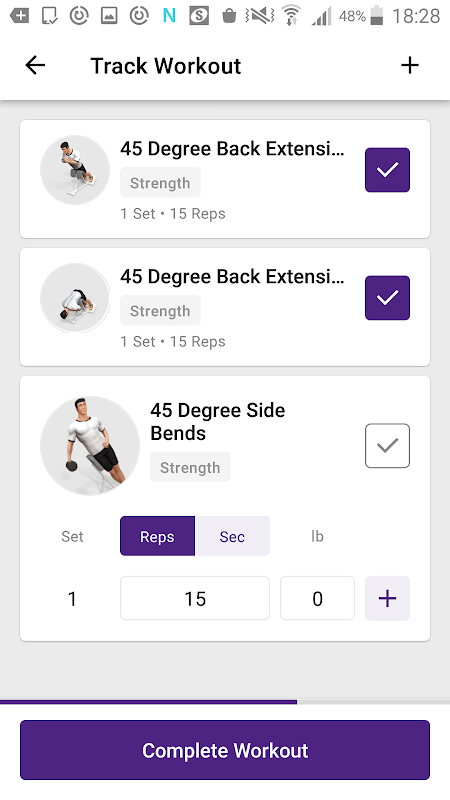The height and width of the screenshot is (800, 450).
Task: Tap the Complete Workout button
Action: (225, 750)
